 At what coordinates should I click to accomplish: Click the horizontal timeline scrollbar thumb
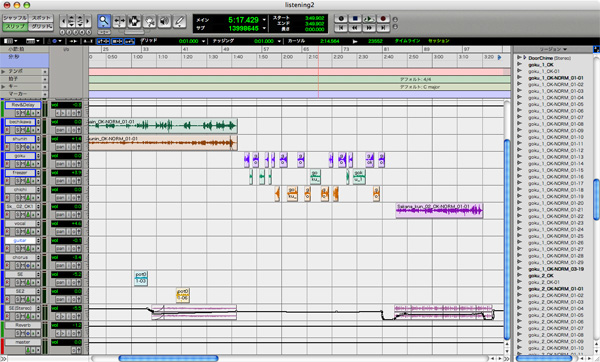click(168, 359)
